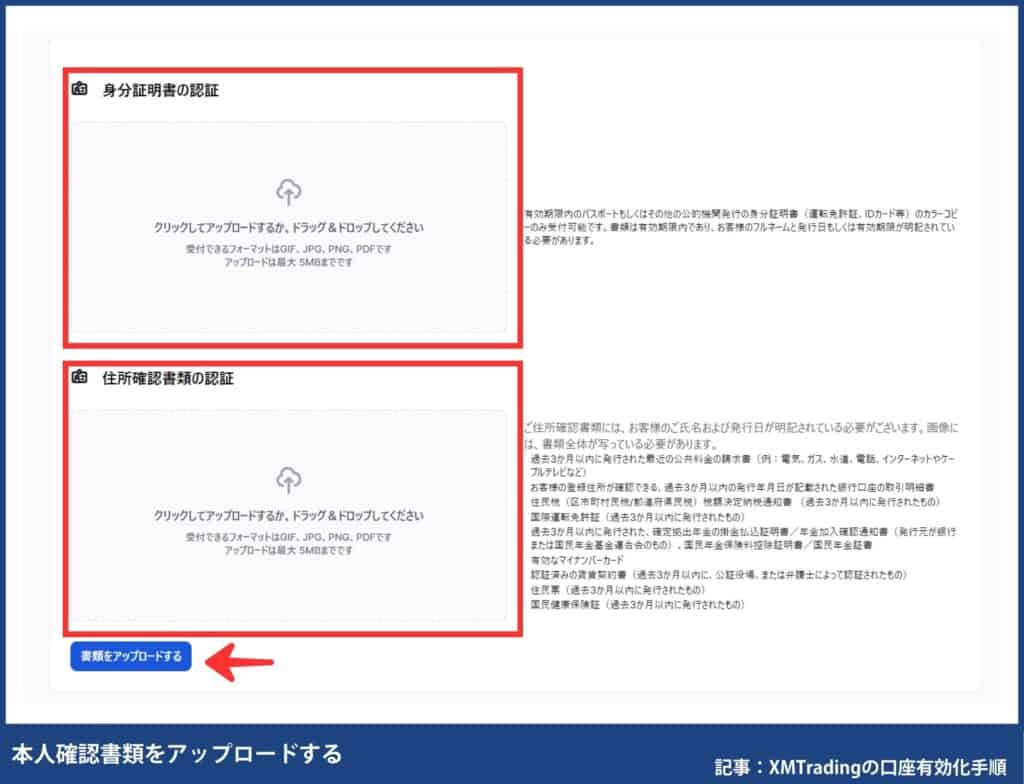Click the passport ID requirement text 有効期限内のパスポート

pyautogui.click(x=741, y=227)
